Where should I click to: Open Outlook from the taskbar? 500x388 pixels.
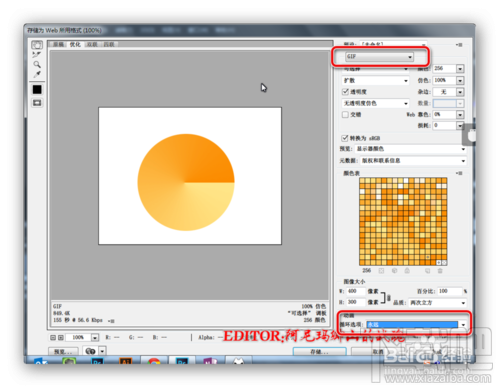pos(41,360)
